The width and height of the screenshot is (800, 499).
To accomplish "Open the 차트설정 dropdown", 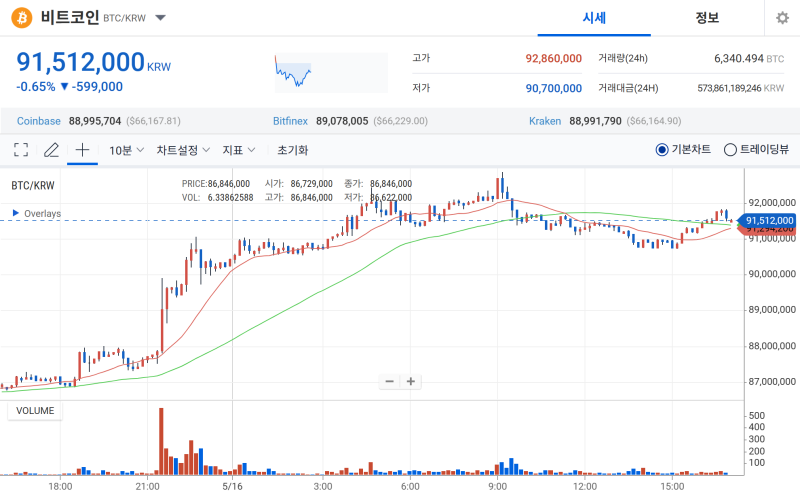I will [x=183, y=150].
